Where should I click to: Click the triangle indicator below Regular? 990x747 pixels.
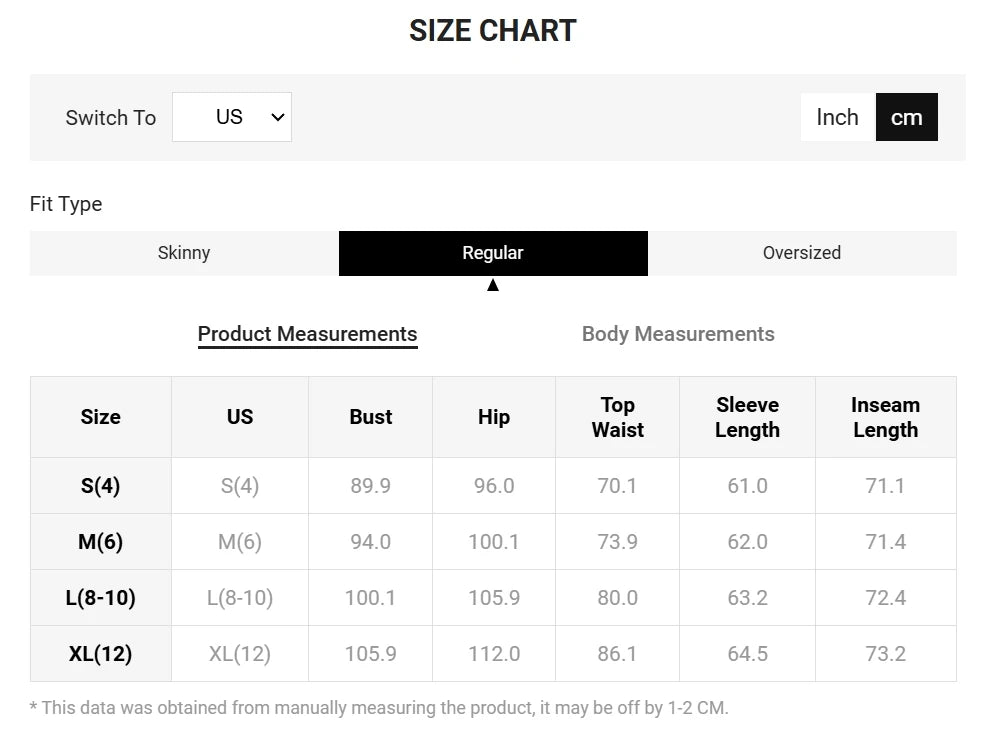coord(493,285)
